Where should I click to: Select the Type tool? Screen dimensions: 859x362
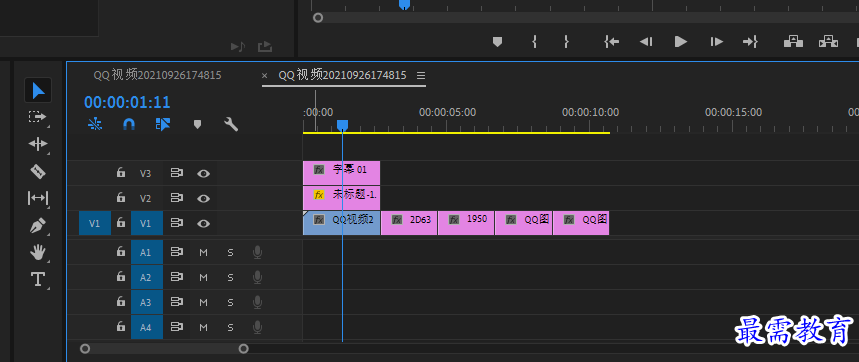point(38,279)
